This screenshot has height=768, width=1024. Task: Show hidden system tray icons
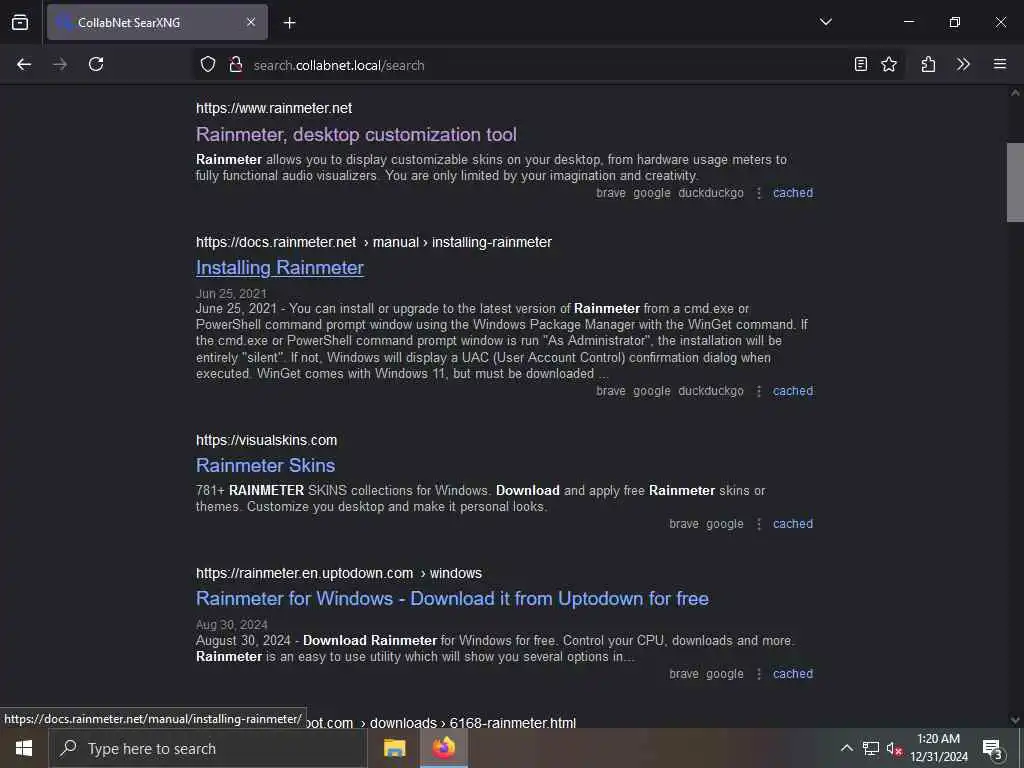(846, 748)
